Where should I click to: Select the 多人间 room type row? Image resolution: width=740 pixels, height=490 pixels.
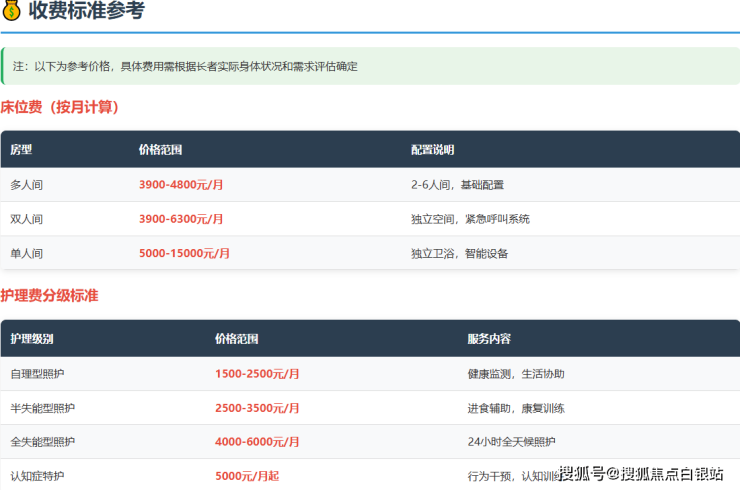(27, 185)
